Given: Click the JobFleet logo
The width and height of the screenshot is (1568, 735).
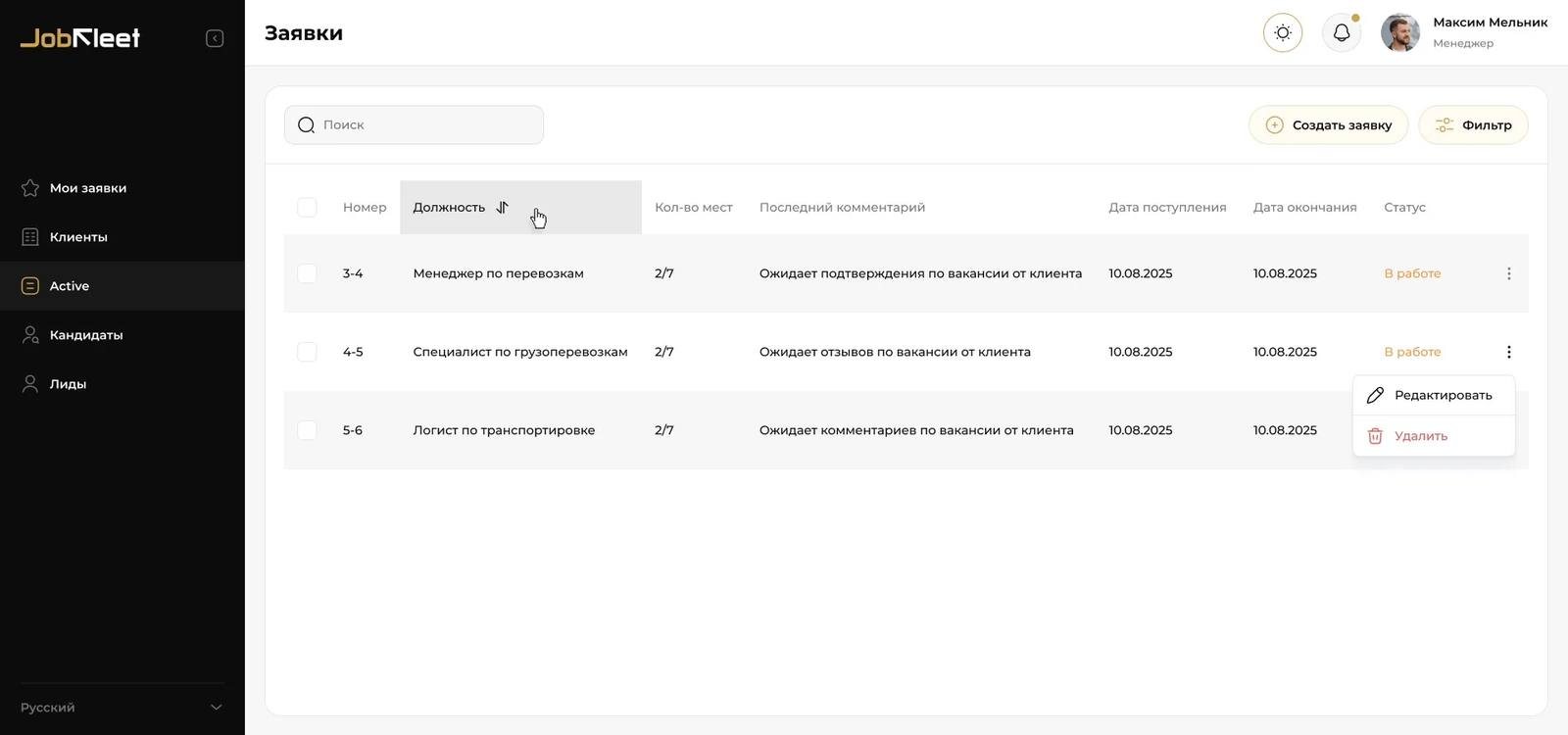Looking at the screenshot, I should click(80, 38).
